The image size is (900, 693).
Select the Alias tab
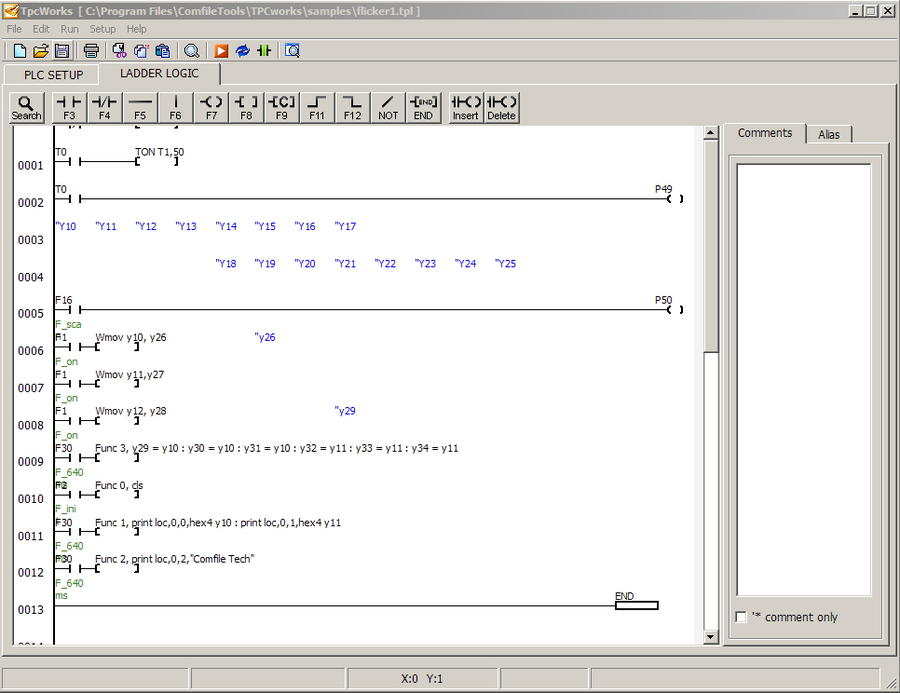coord(829,134)
